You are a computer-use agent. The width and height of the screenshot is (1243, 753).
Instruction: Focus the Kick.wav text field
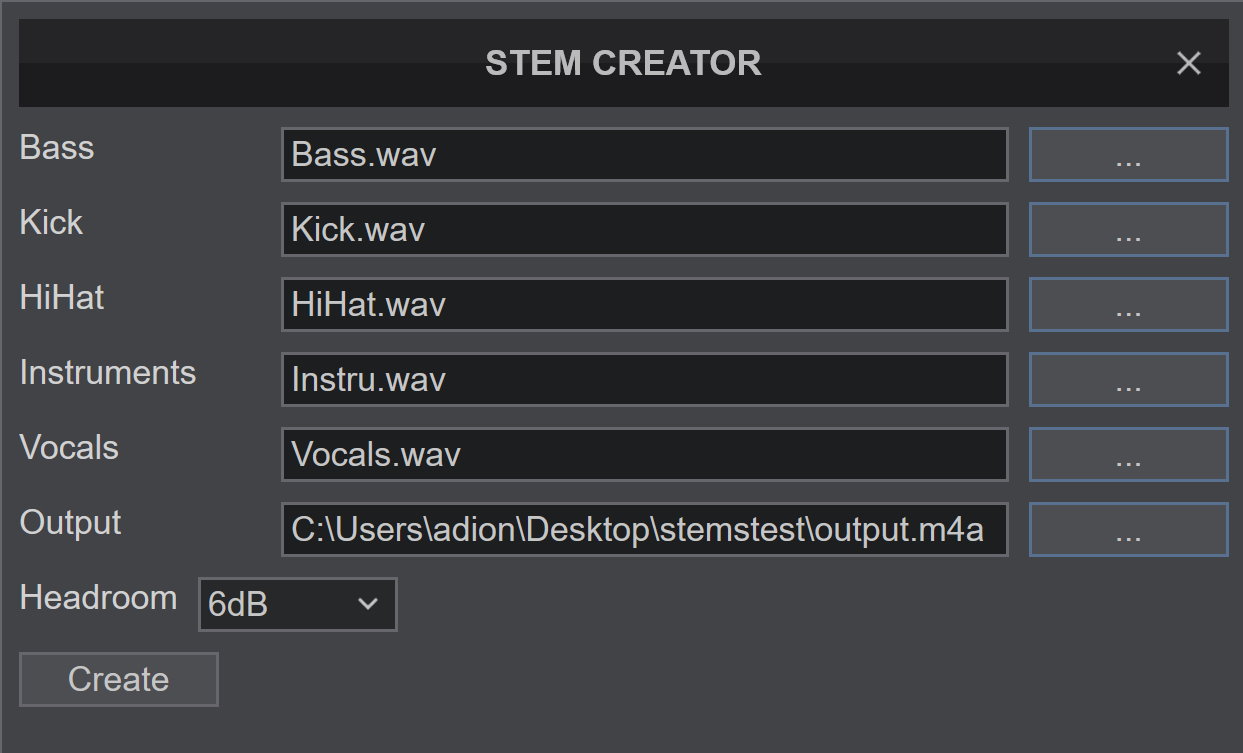tap(644, 230)
